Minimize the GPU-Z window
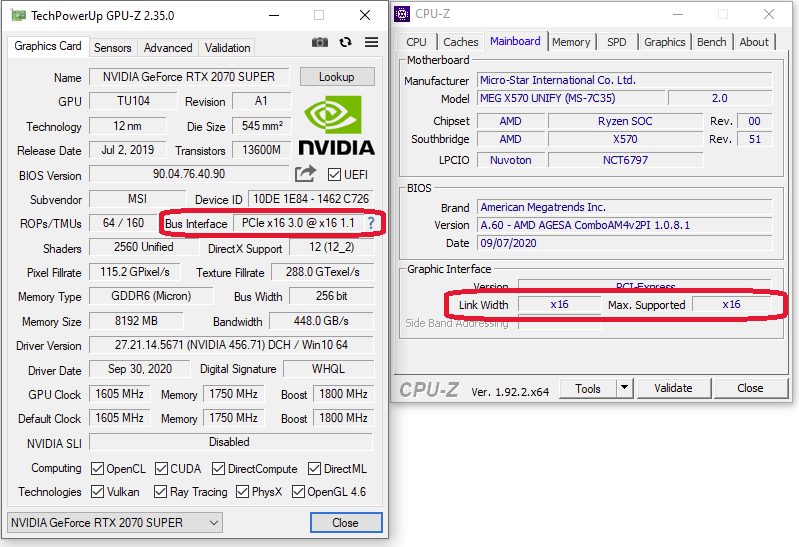 [274, 15]
